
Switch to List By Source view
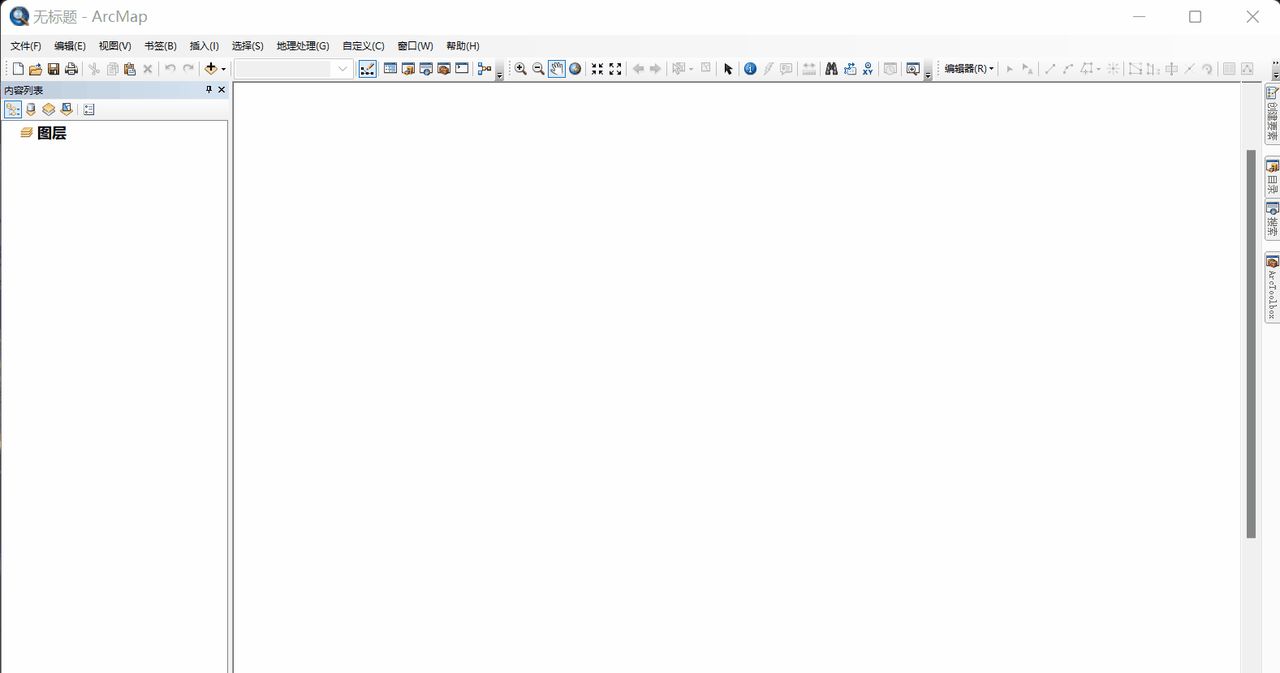tap(31, 110)
